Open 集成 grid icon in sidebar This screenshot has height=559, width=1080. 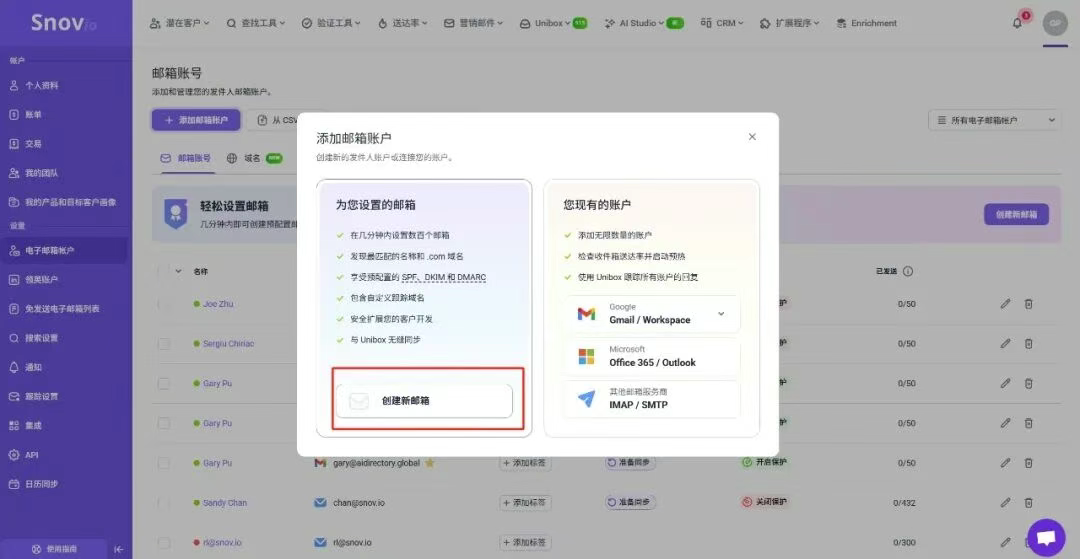click(14, 425)
